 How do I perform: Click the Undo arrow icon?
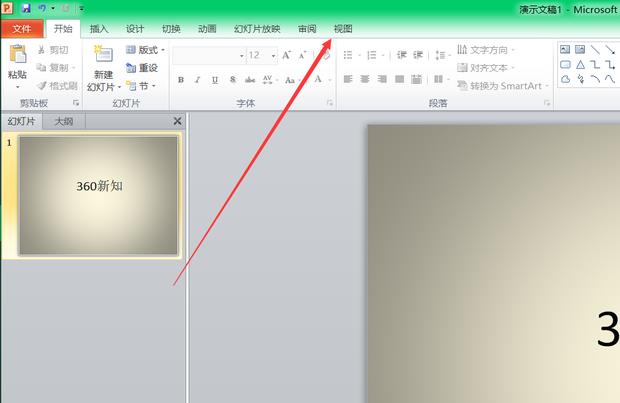pos(42,8)
